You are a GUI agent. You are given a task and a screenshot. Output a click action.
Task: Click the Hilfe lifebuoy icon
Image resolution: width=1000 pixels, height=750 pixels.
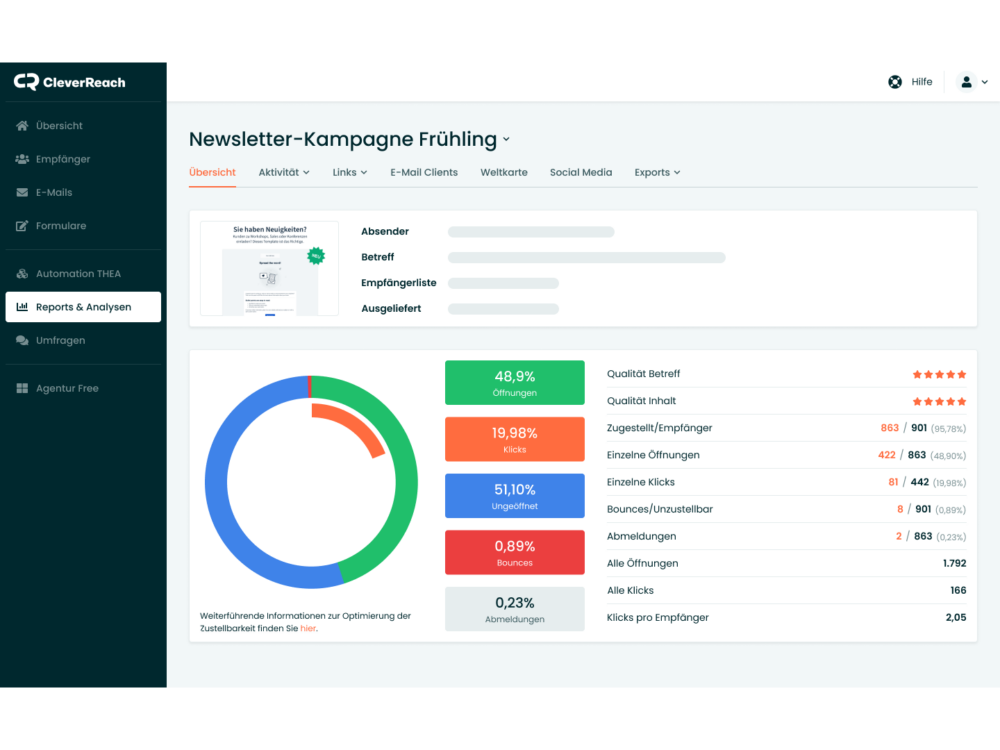tap(895, 82)
